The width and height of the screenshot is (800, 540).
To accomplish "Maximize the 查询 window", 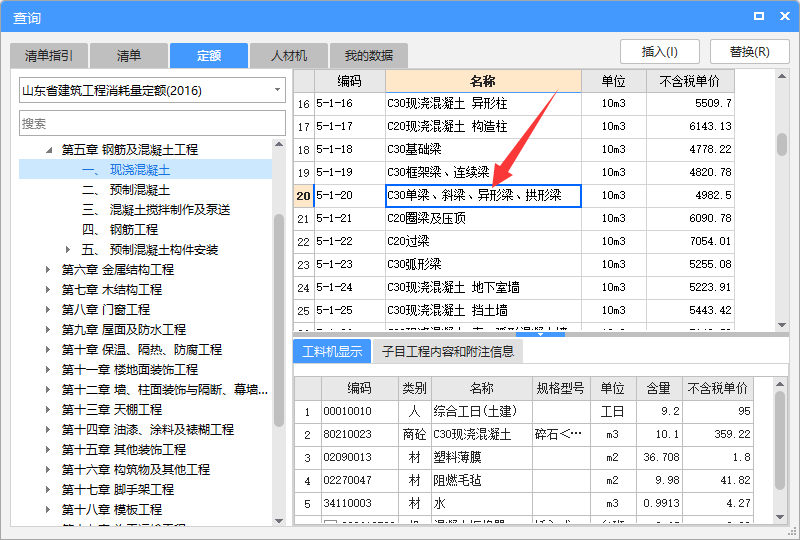I will 759,16.
